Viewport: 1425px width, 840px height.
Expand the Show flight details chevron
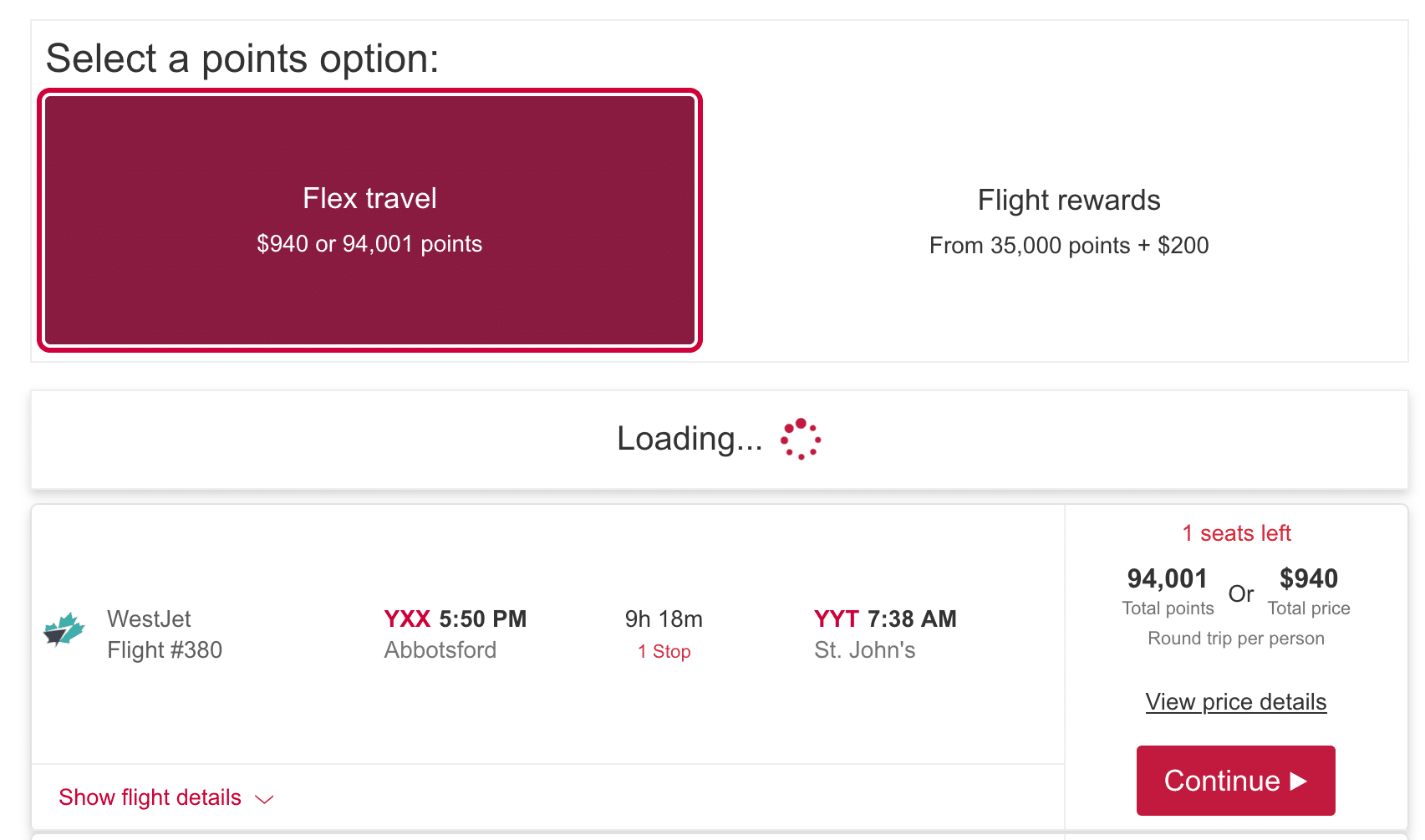(x=264, y=799)
